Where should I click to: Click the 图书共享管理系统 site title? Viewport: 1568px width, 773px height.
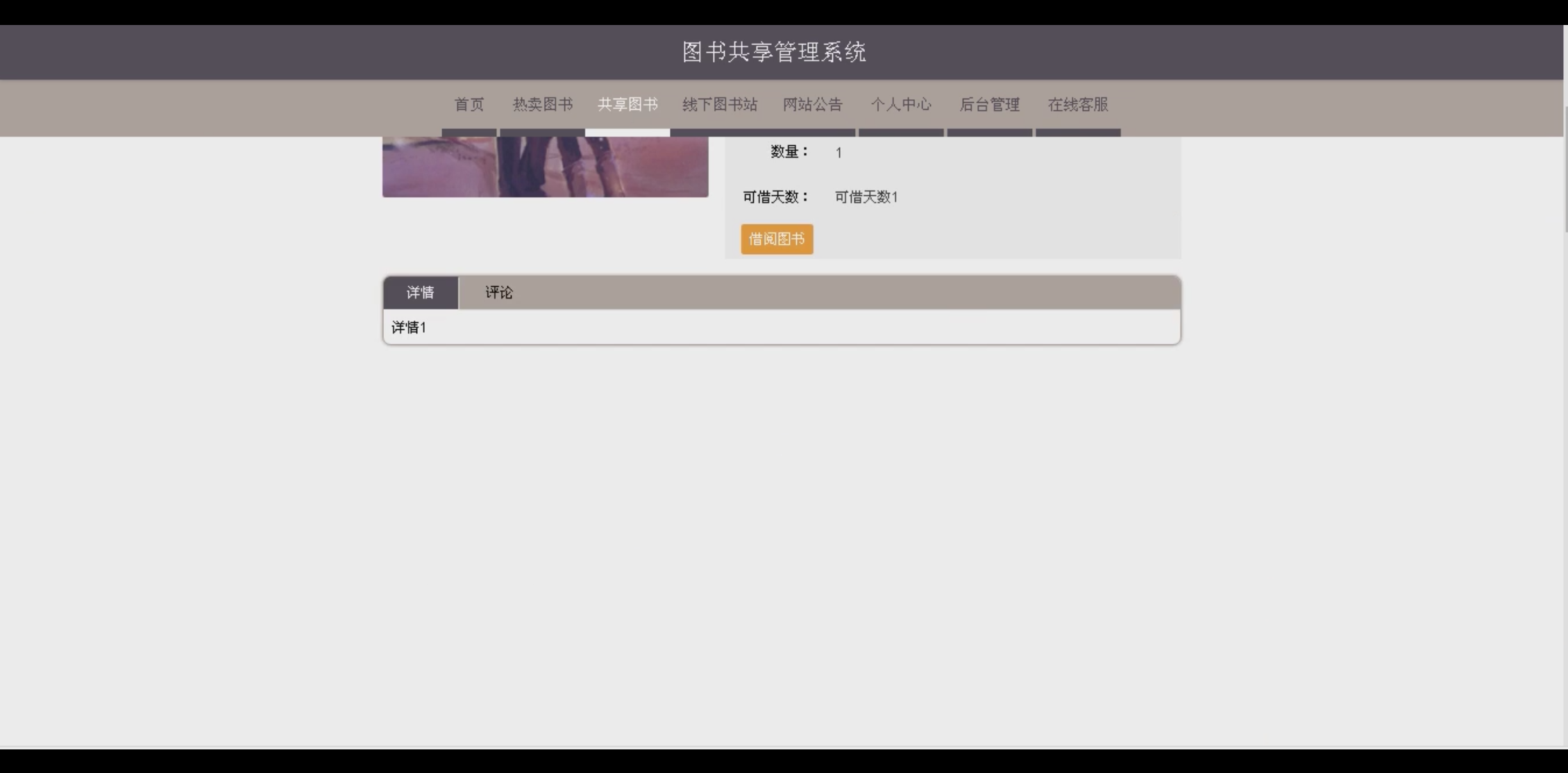[774, 52]
